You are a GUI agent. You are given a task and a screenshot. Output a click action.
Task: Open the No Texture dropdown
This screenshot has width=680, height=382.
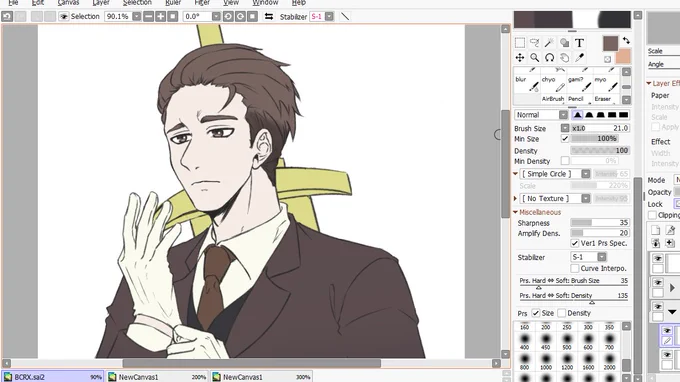point(585,199)
